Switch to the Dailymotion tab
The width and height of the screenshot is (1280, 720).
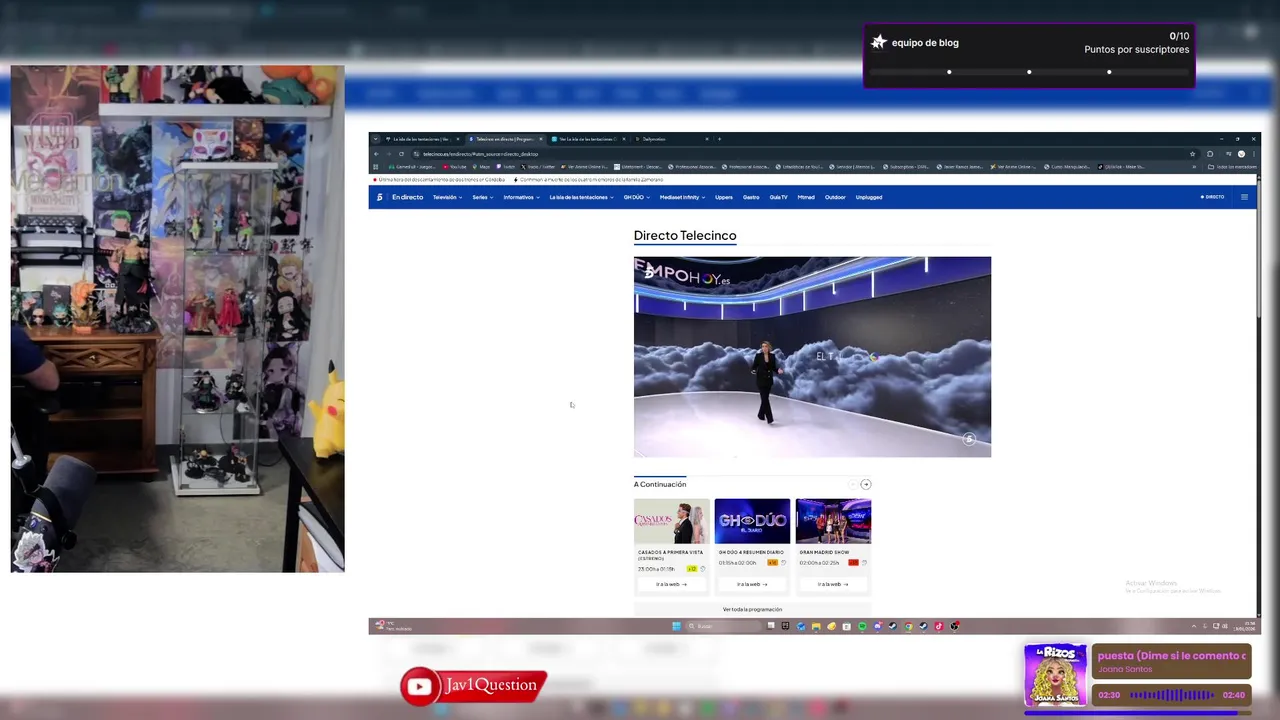tap(669, 139)
